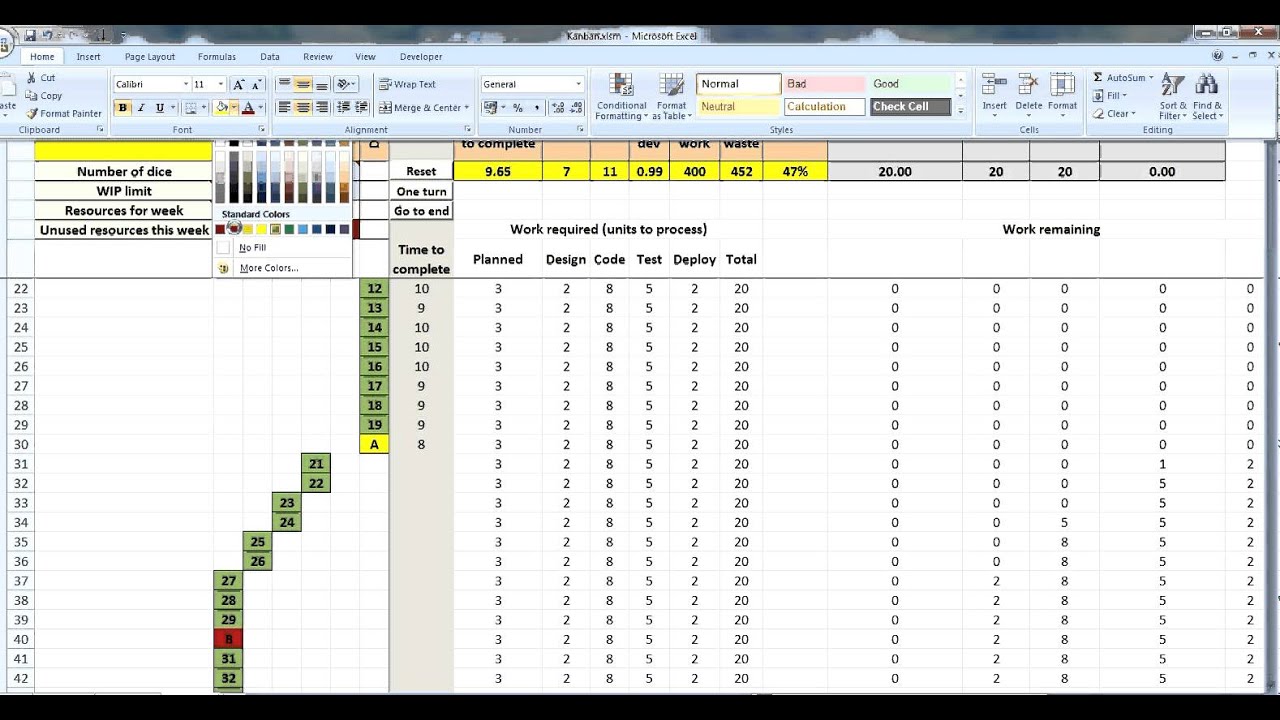Open the Clear dropdown in Editing
Screen dimensions: 1280x720
coord(1114,114)
